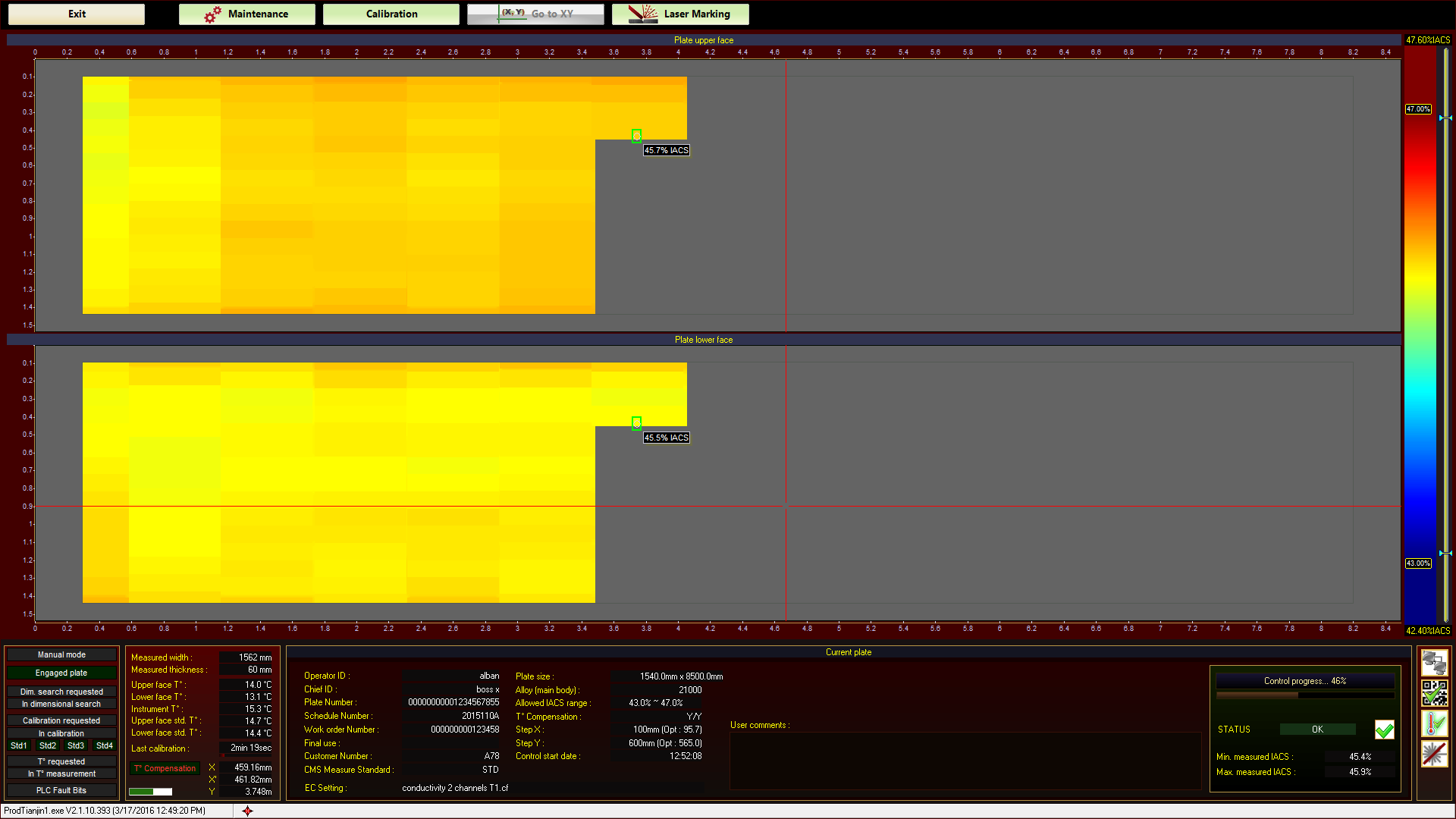Toggle the Std4 calibration standard
The height and width of the screenshot is (819, 1456).
(x=105, y=745)
